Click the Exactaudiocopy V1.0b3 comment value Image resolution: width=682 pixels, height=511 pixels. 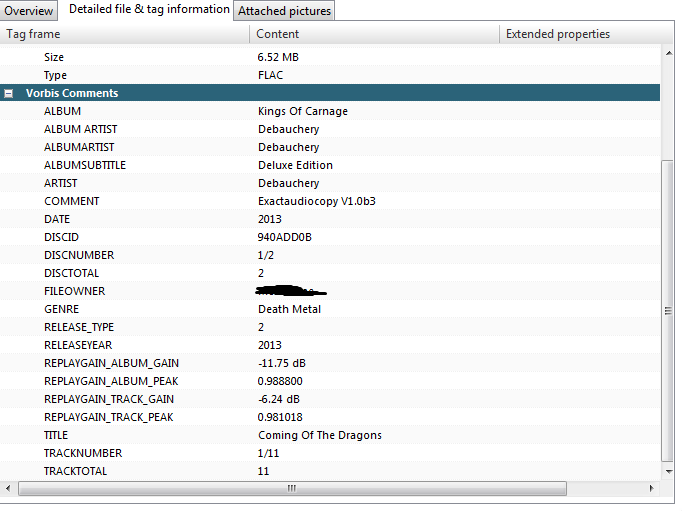pos(316,201)
